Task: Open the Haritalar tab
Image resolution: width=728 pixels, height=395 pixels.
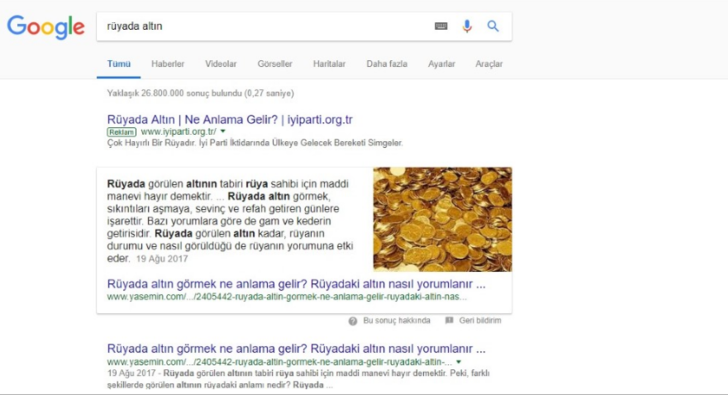Action: click(x=329, y=64)
